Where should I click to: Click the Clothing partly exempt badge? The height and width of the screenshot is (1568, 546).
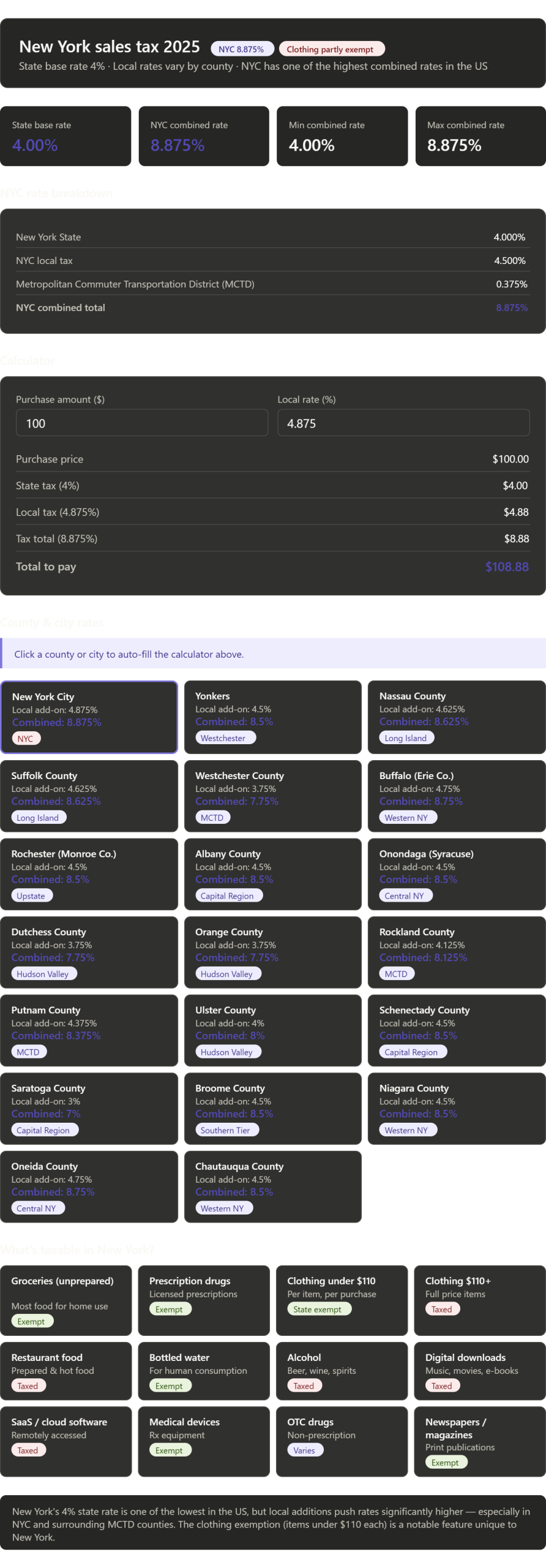pyautogui.click(x=331, y=49)
